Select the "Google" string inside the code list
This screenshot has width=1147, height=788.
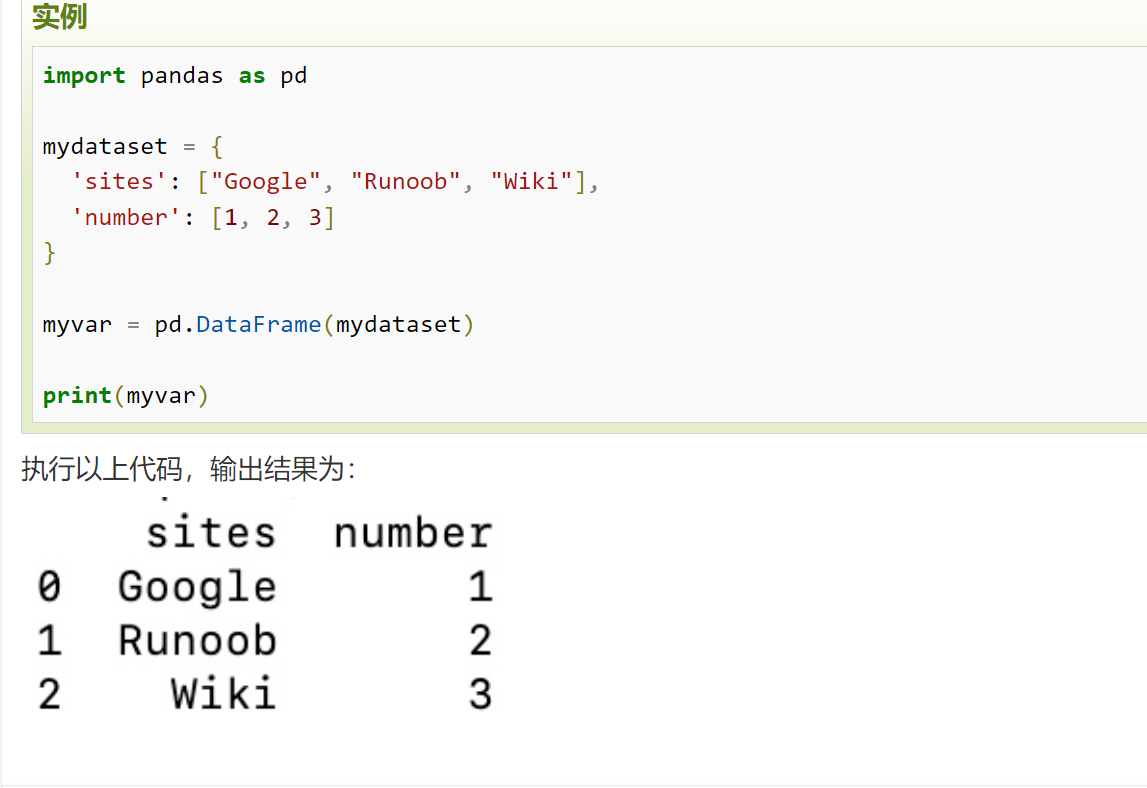click(266, 182)
